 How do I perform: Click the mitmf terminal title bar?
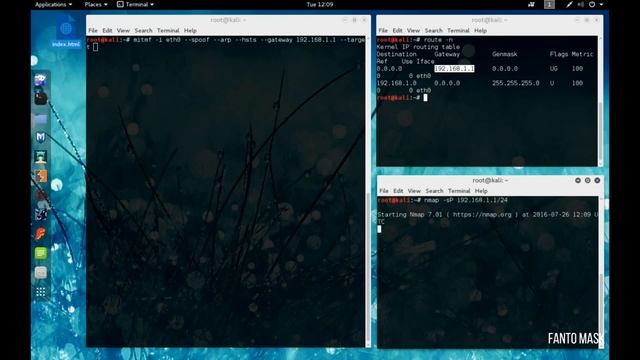228,20
